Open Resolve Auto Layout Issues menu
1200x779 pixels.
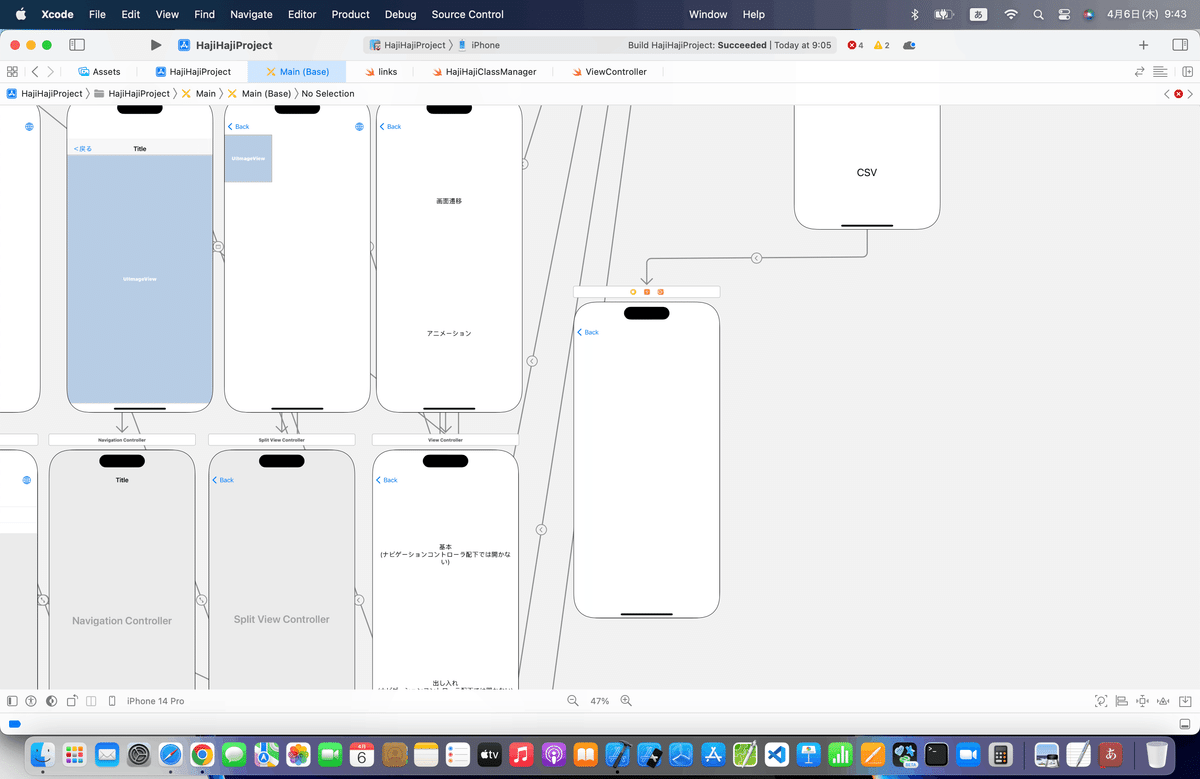click(x=1165, y=701)
